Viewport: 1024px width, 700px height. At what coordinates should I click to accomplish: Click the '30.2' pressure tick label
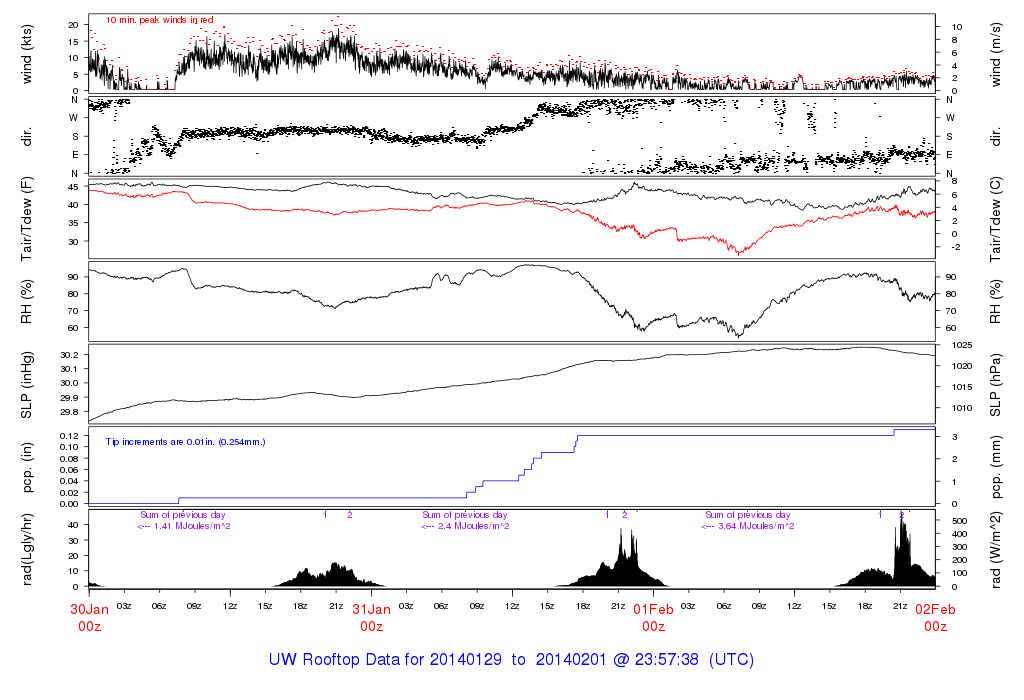pyautogui.click(x=70, y=355)
